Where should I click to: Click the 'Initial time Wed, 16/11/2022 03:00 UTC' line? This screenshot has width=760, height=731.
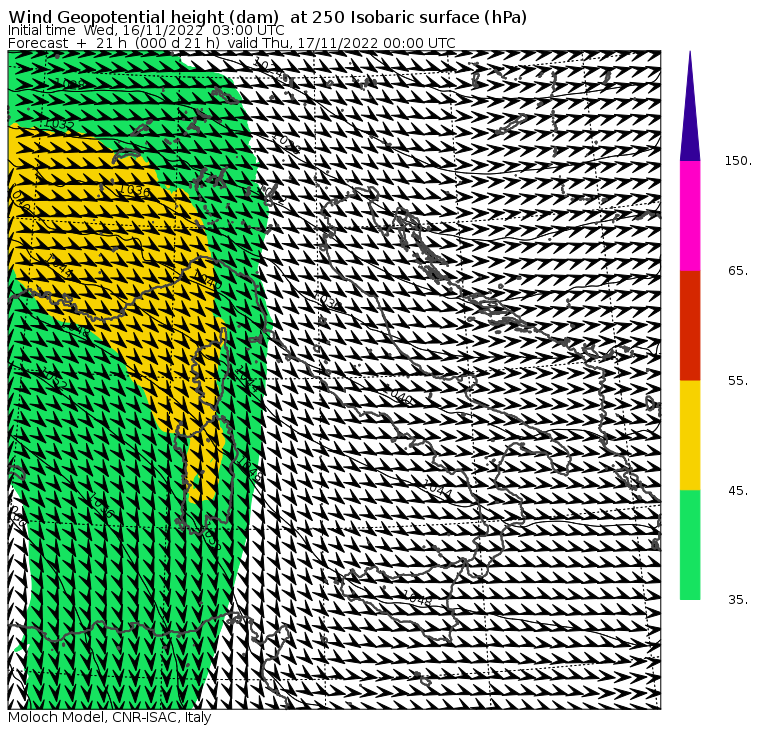tap(146, 30)
